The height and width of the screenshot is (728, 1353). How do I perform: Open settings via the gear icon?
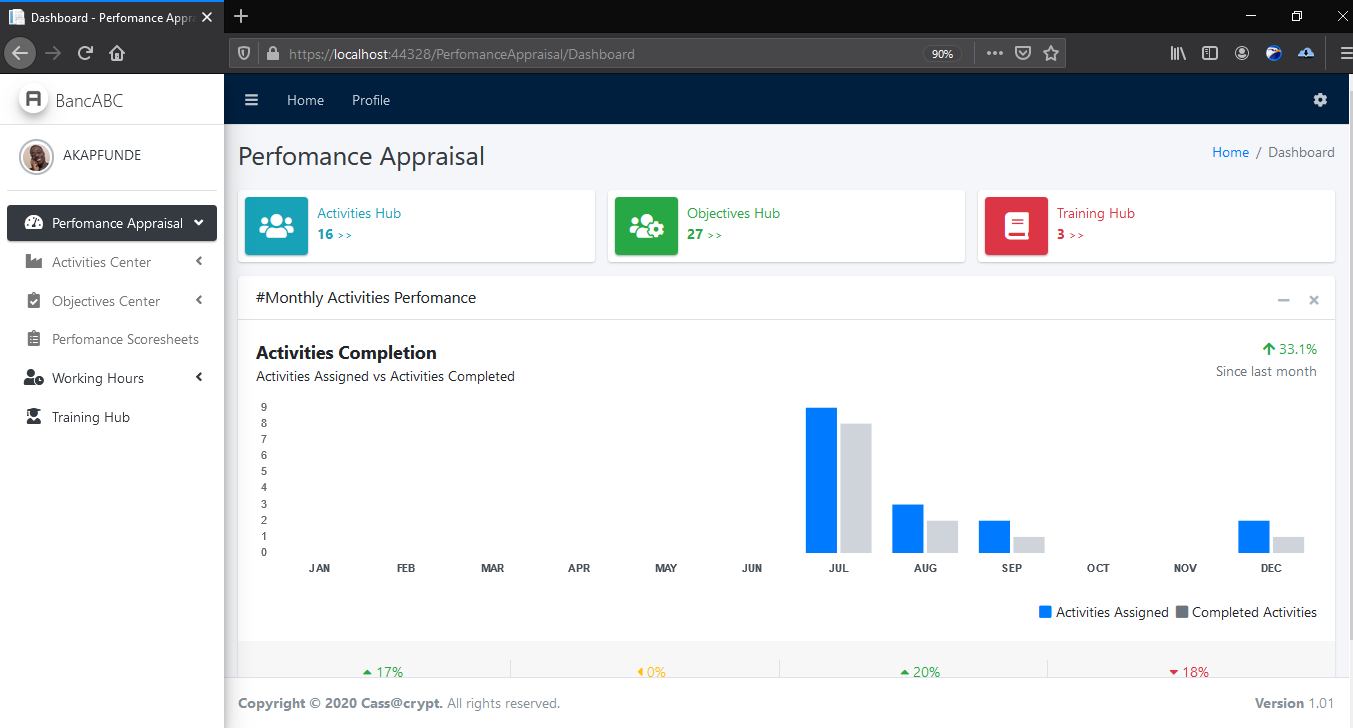pyautogui.click(x=1320, y=100)
